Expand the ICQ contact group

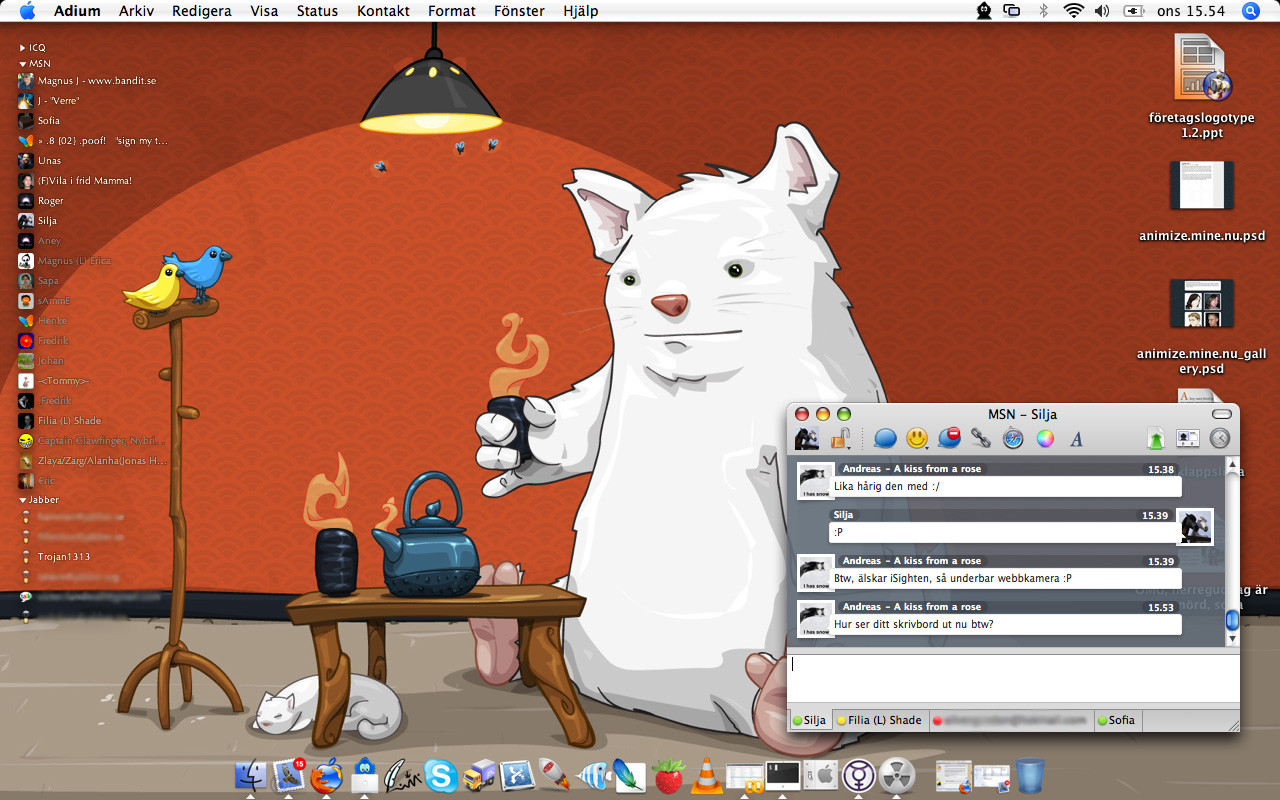(23, 48)
